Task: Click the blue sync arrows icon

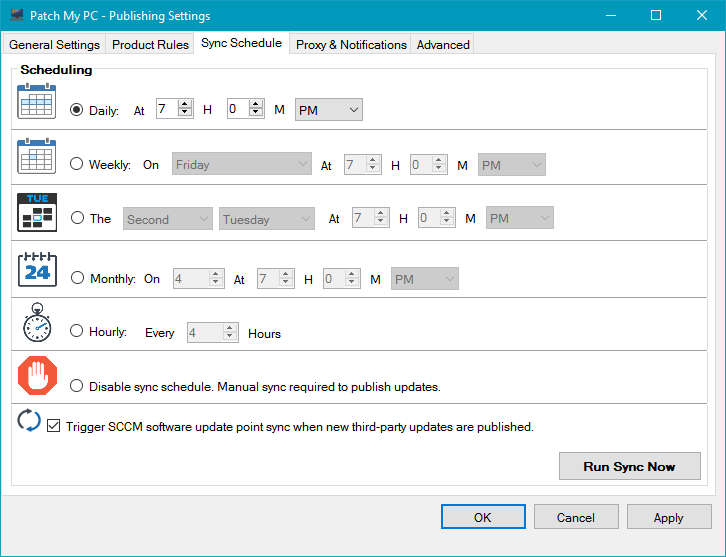Action: (29, 420)
